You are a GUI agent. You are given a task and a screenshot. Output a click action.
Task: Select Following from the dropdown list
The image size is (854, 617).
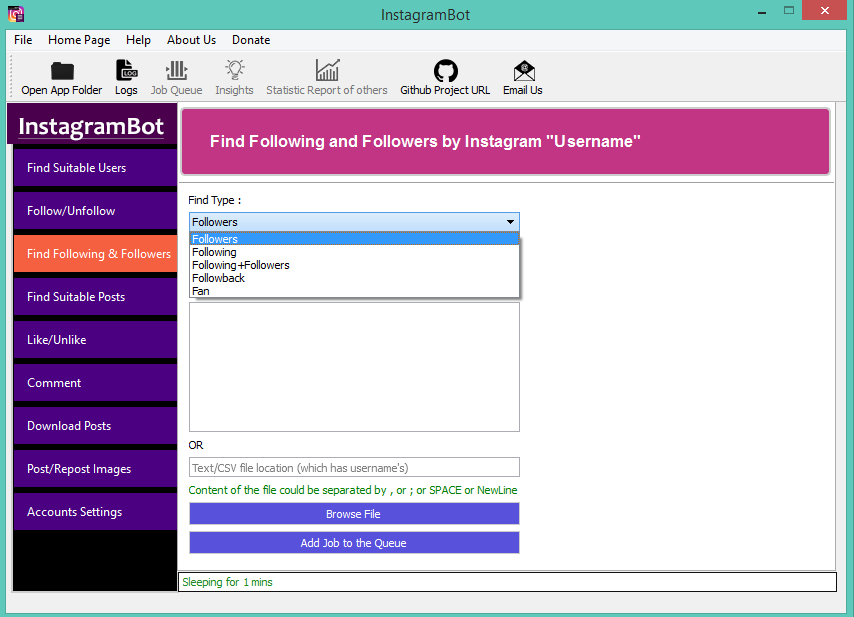214,253
